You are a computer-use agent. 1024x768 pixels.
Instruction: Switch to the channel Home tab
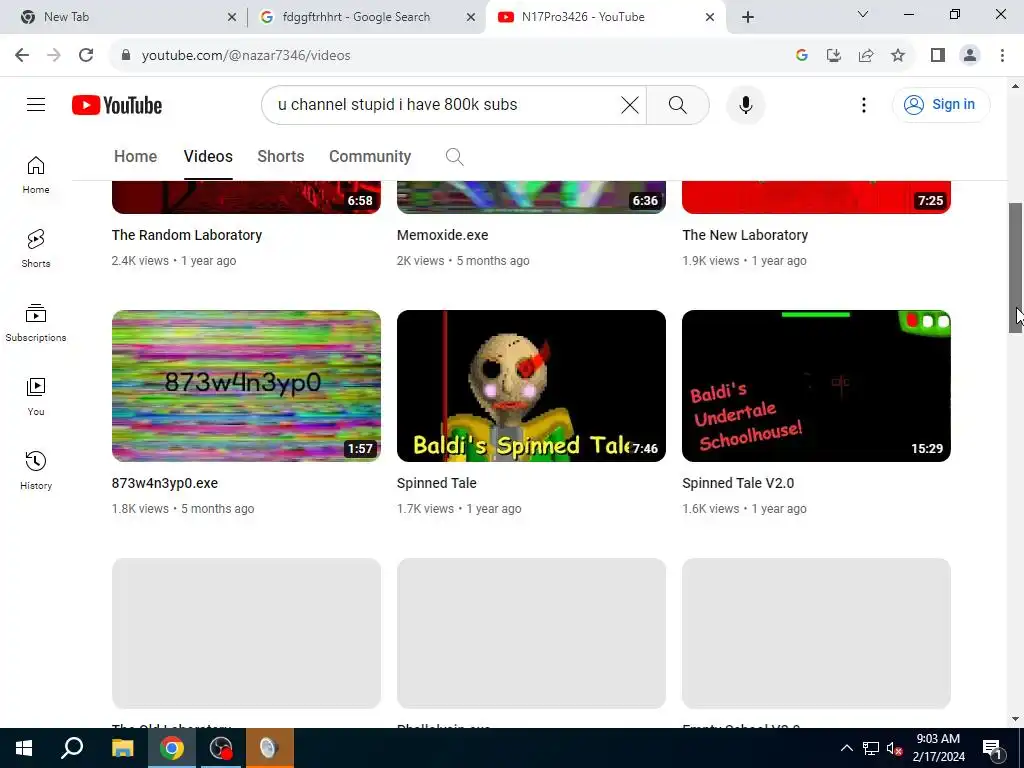135,156
